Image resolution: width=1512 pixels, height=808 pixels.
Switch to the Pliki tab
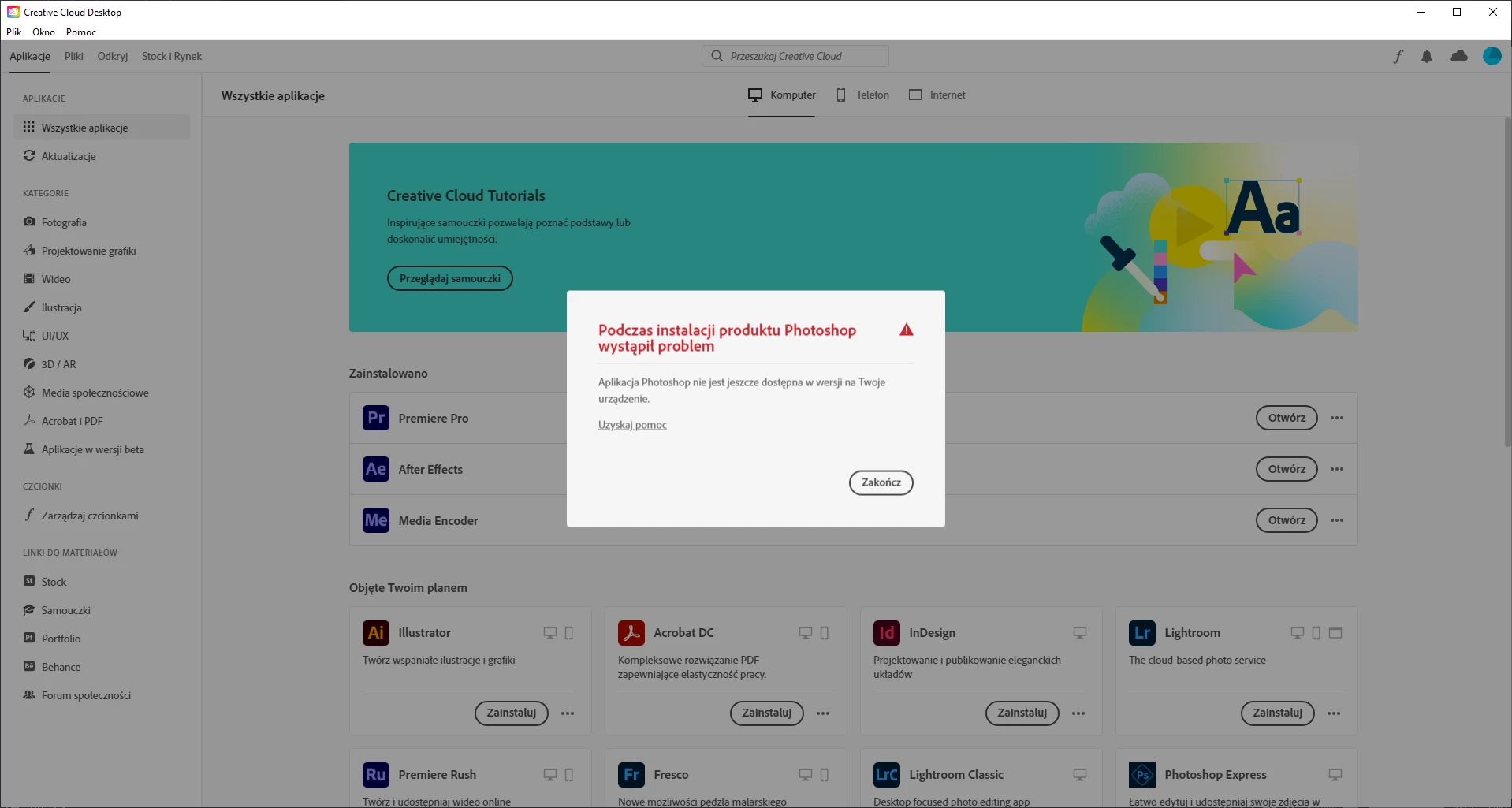coord(74,56)
